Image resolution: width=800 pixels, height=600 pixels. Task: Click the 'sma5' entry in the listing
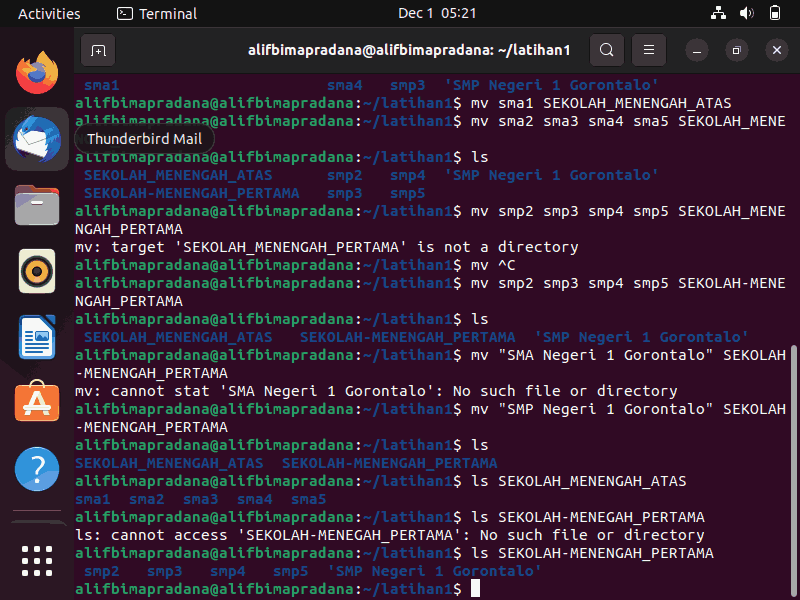308,499
